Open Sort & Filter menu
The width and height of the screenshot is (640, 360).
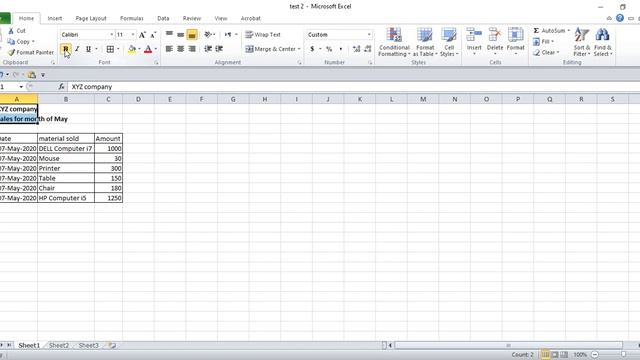[x=582, y=42]
